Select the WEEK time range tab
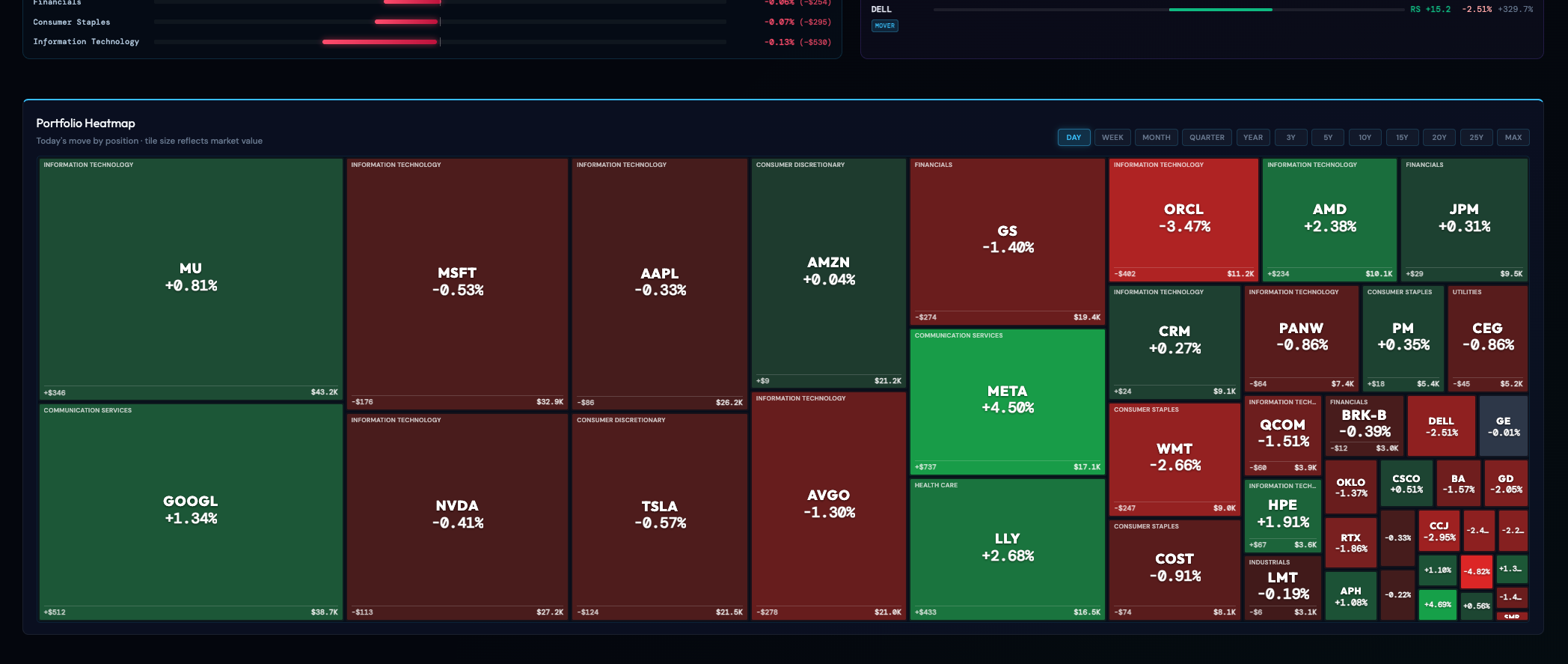This screenshot has width=1568, height=664. click(x=1112, y=137)
